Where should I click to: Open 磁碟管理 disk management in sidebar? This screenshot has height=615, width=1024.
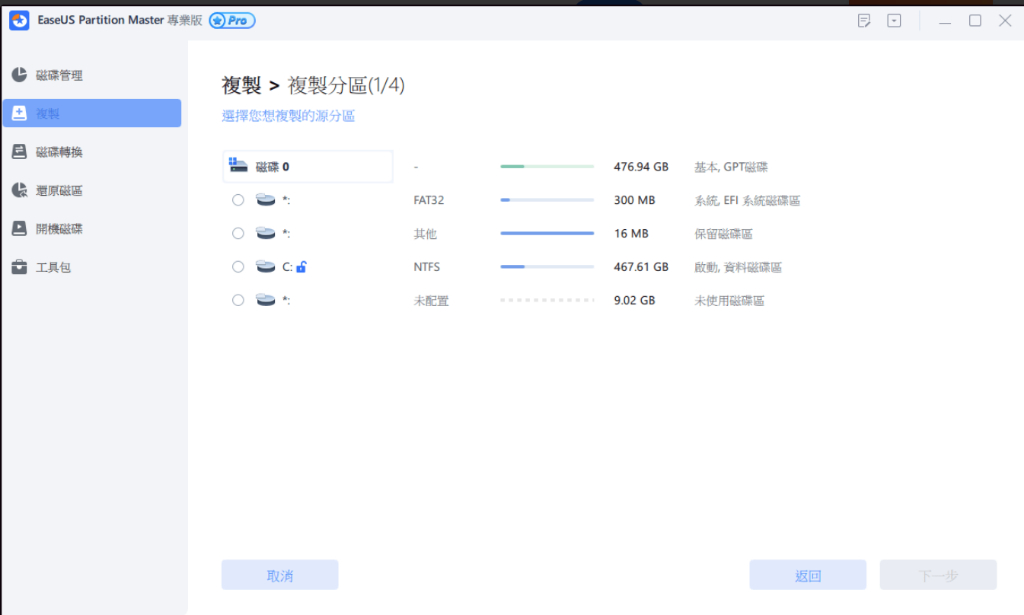coord(58,75)
